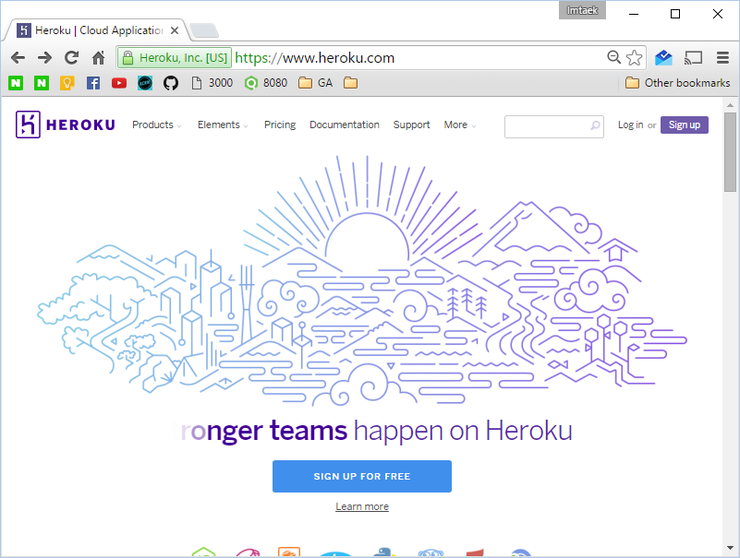740x558 pixels.
Task: Click the green padlock security icon
Action: pos(127,58)
